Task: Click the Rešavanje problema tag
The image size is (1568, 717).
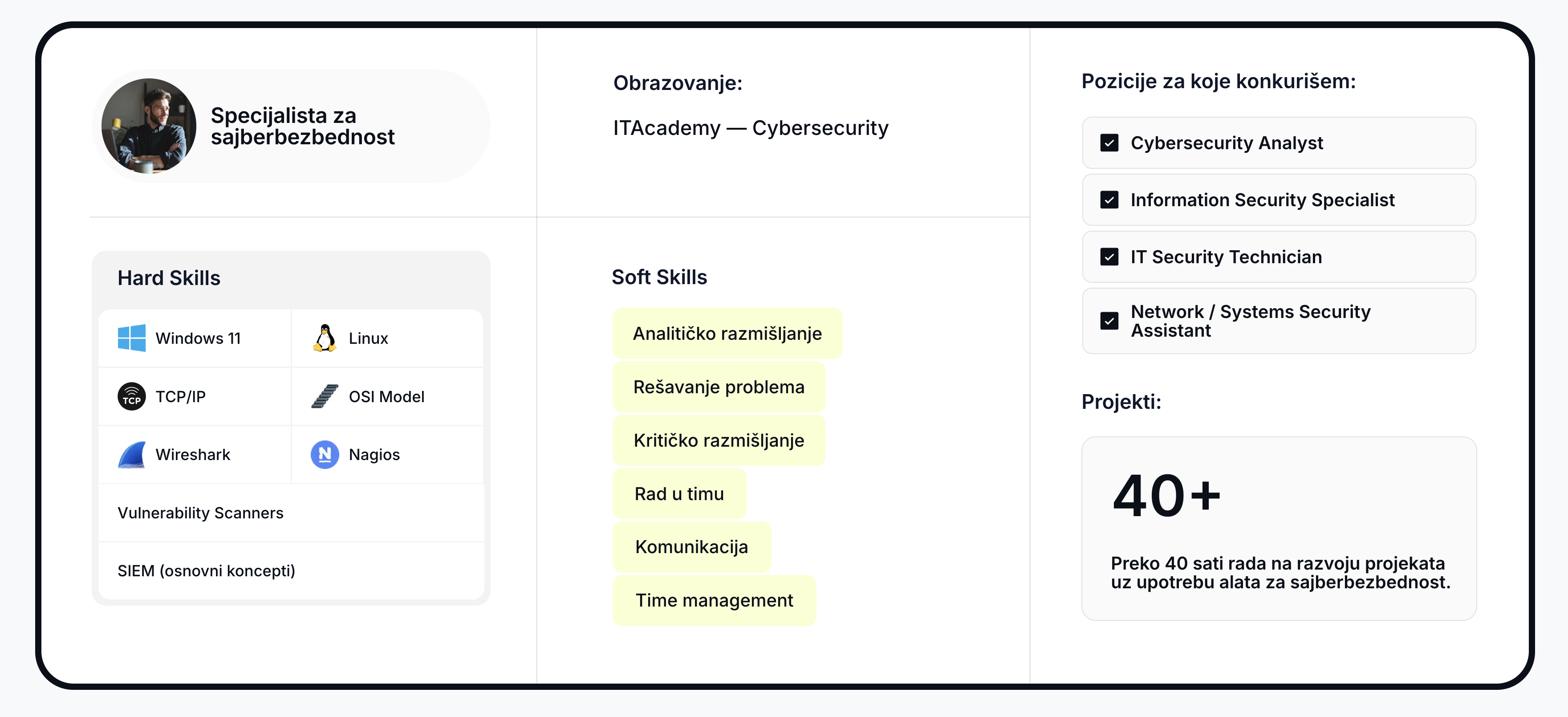Action: coord(719,387)
